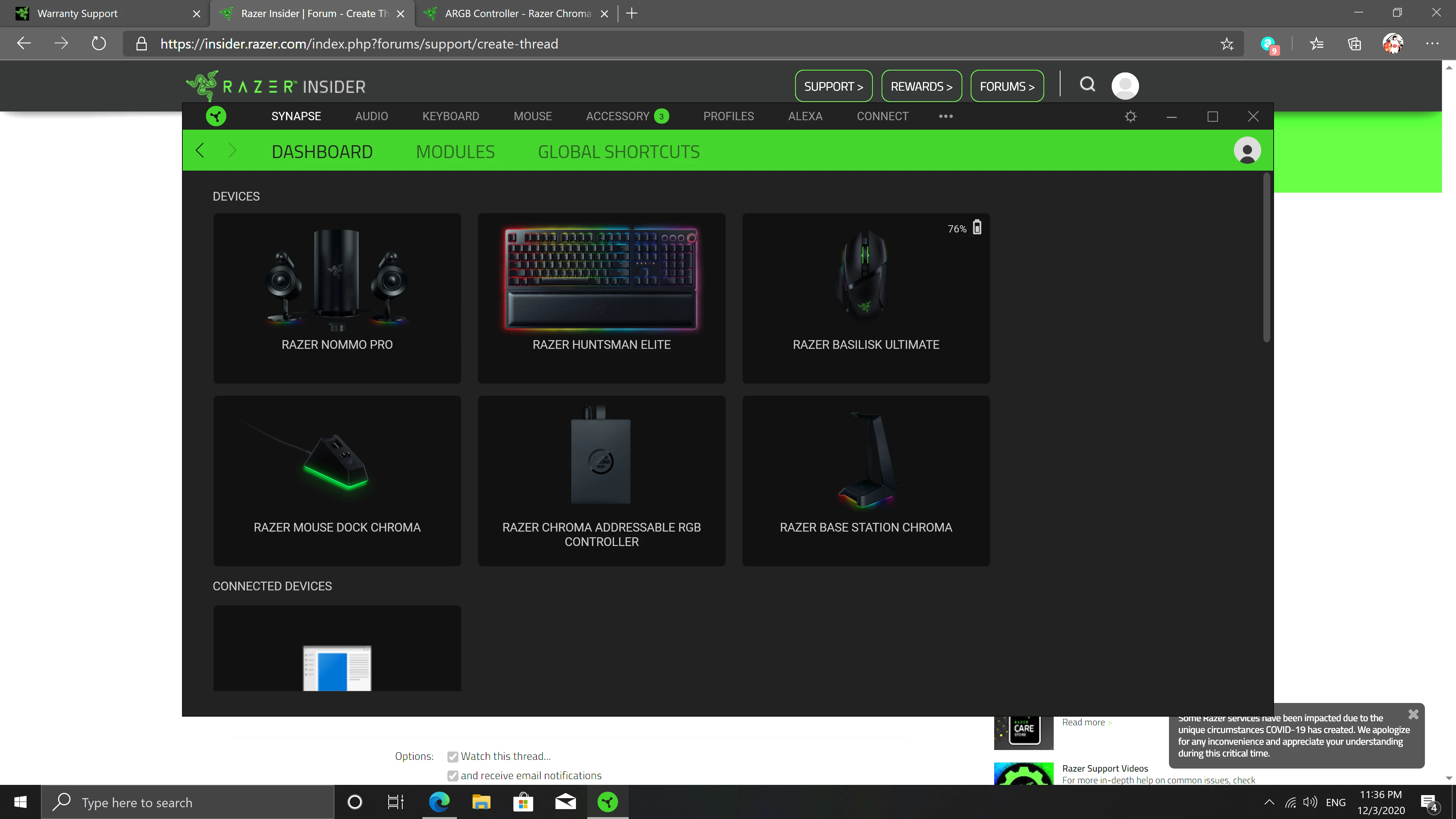Open Synapse settings via the gear icon
1456x819 pixels.
(x=1130, y=116)
